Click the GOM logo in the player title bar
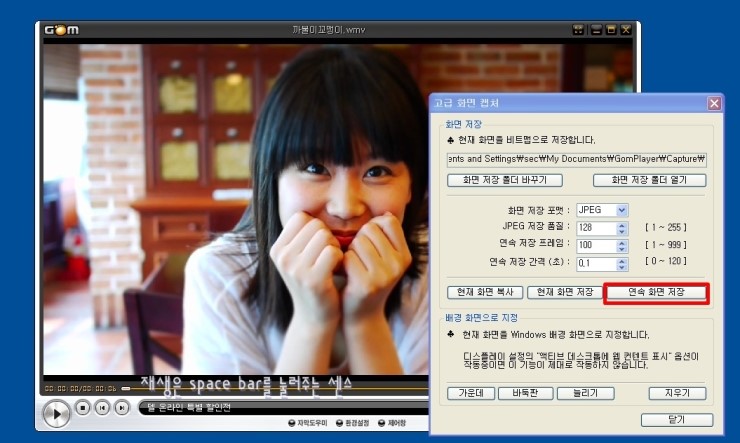Image resolution: width=740 pixels, height=443 pixels. [61, 30]
